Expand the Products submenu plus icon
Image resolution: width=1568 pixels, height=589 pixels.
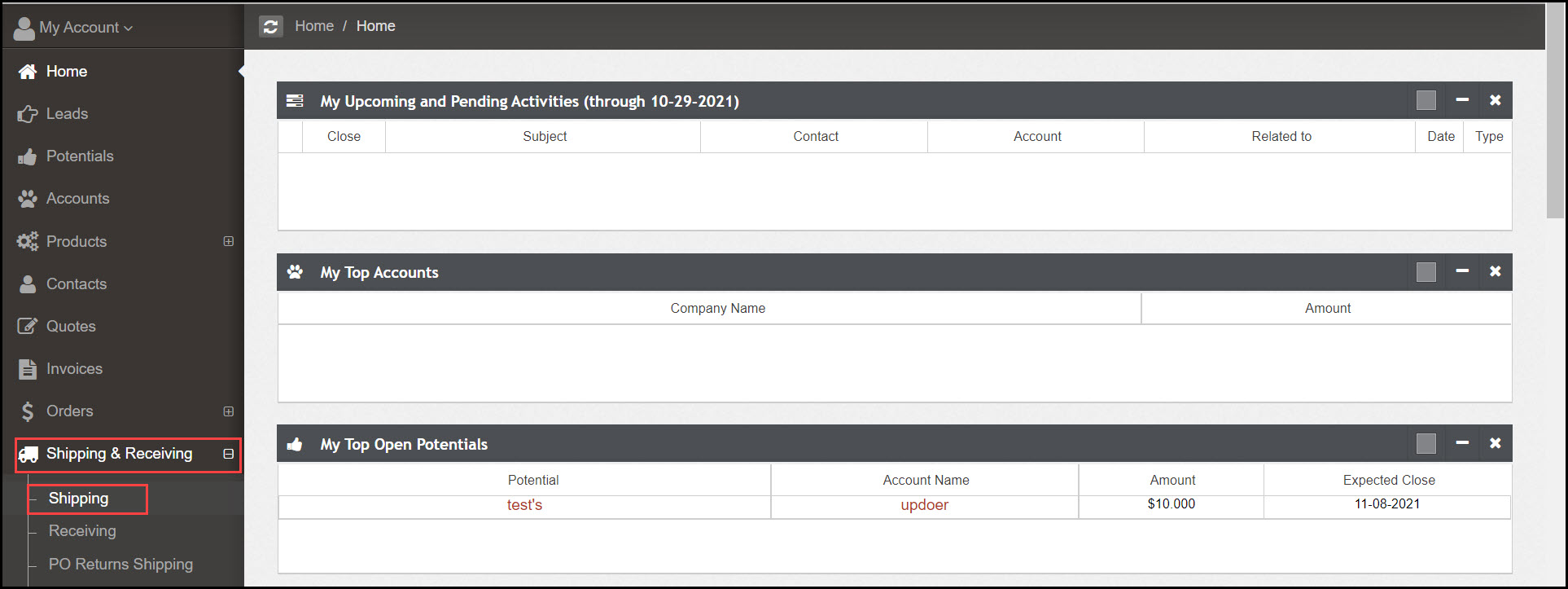tap(229, 241)
